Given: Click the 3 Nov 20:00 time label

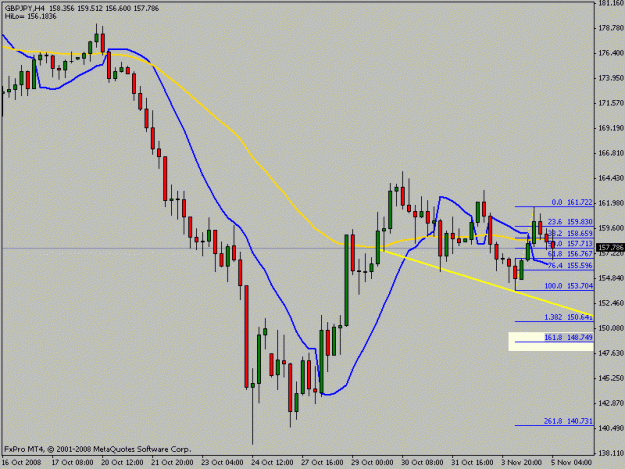Looking at the screenshot, I should pos(521,463).
